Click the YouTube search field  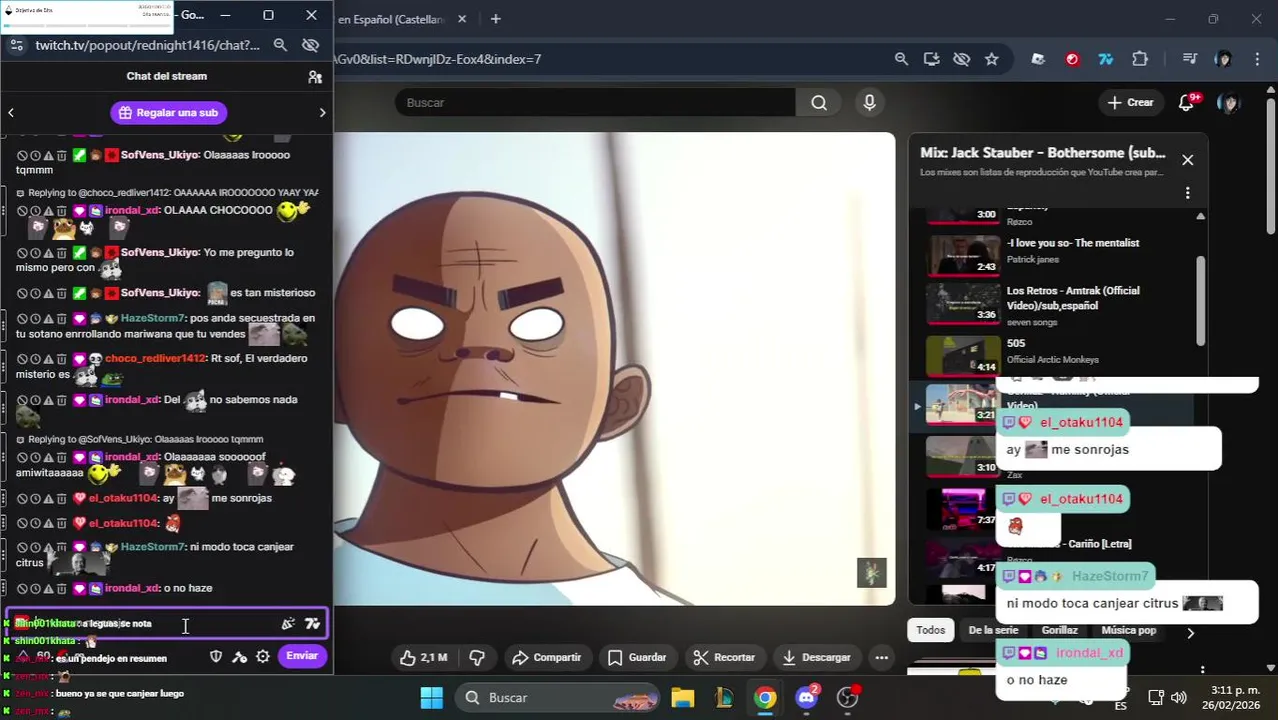click(595, 103)
